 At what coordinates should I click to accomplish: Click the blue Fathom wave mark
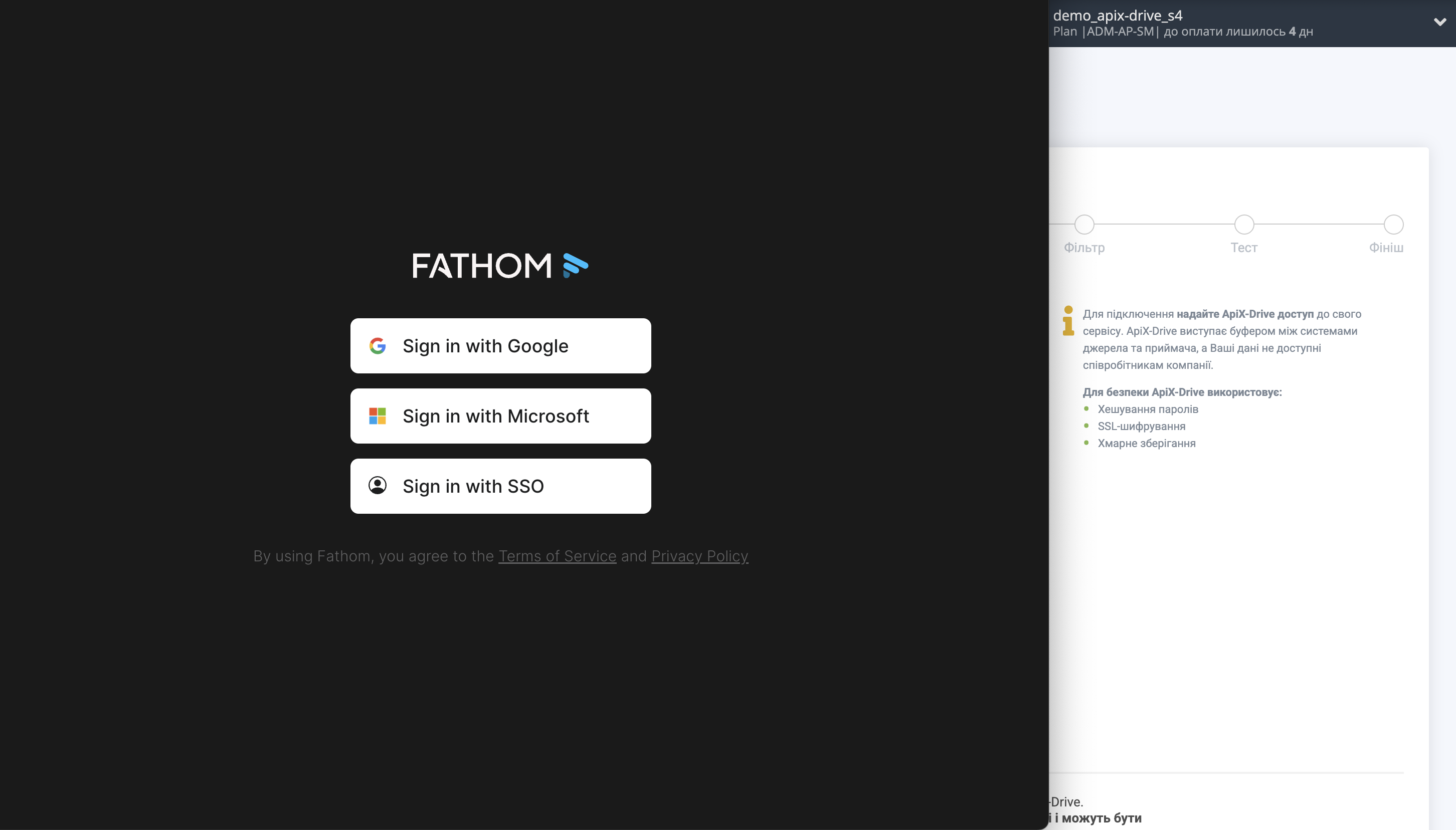tap(574, 266)
